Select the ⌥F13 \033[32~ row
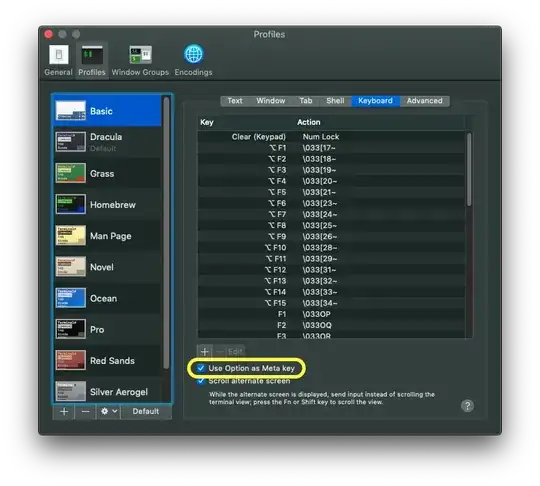 click(331, 281)
